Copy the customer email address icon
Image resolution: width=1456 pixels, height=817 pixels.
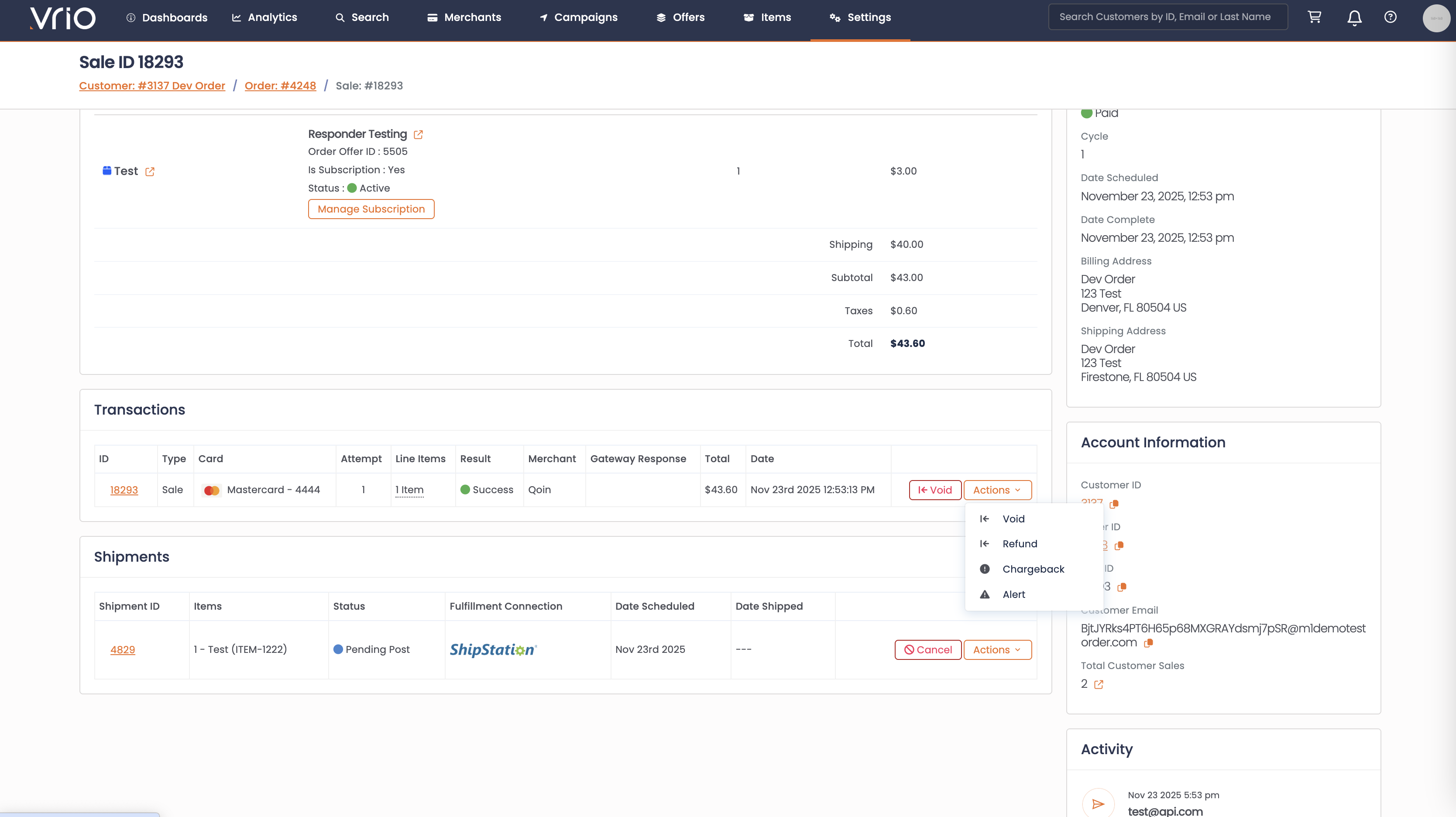point(1148,643)
